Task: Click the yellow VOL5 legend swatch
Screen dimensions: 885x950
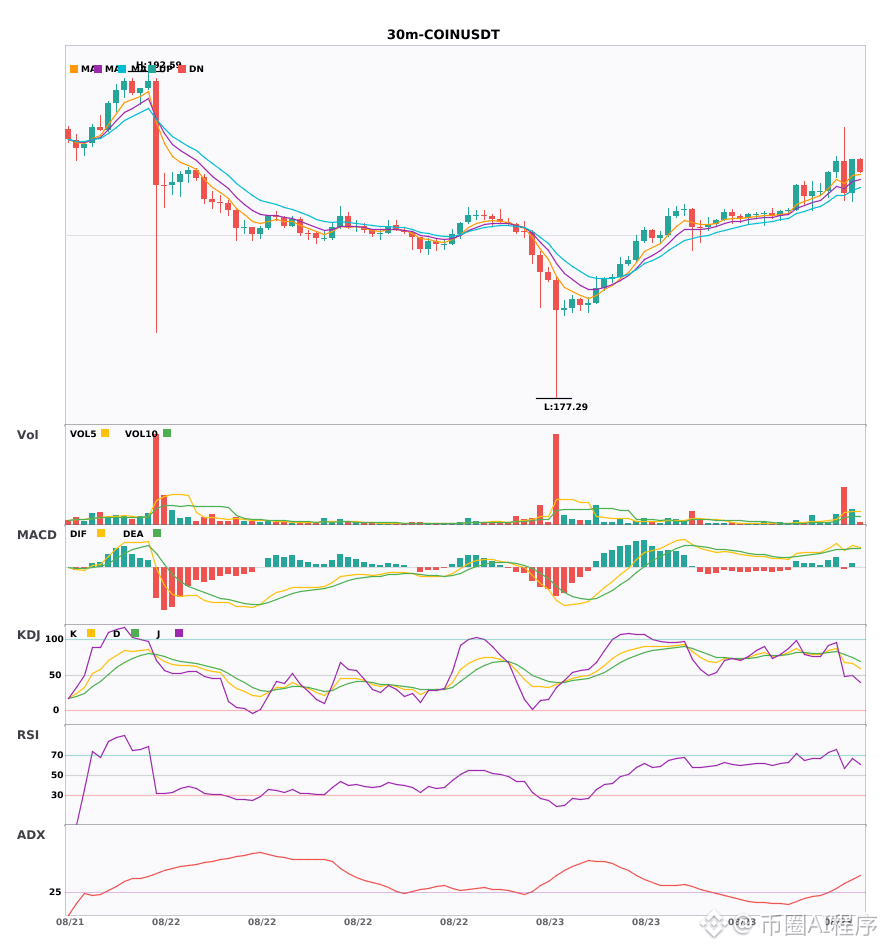Action: click(x=105, y=433)
